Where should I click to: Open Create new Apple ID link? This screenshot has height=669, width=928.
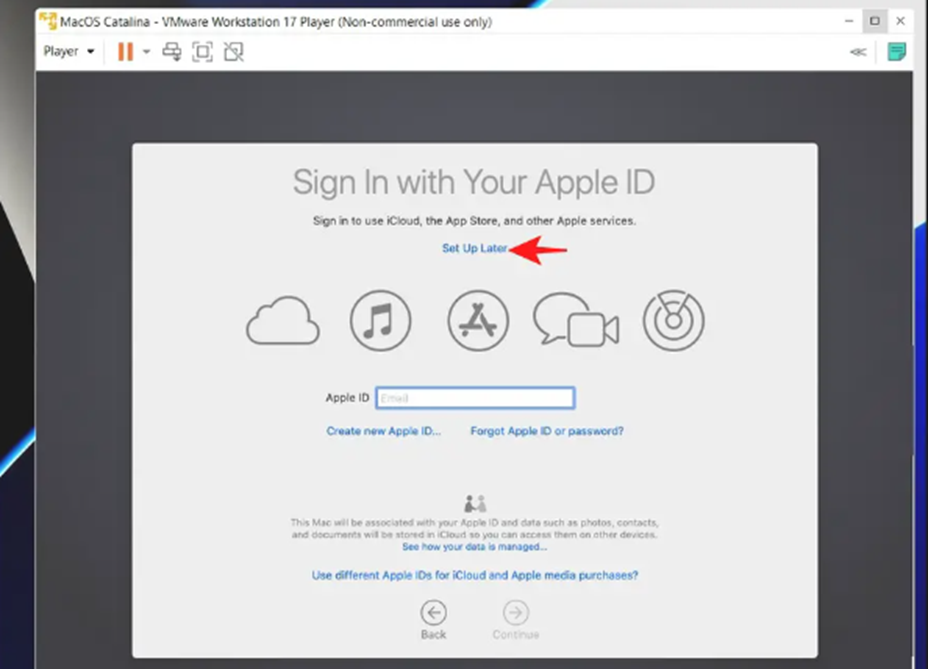click(384, 431)
